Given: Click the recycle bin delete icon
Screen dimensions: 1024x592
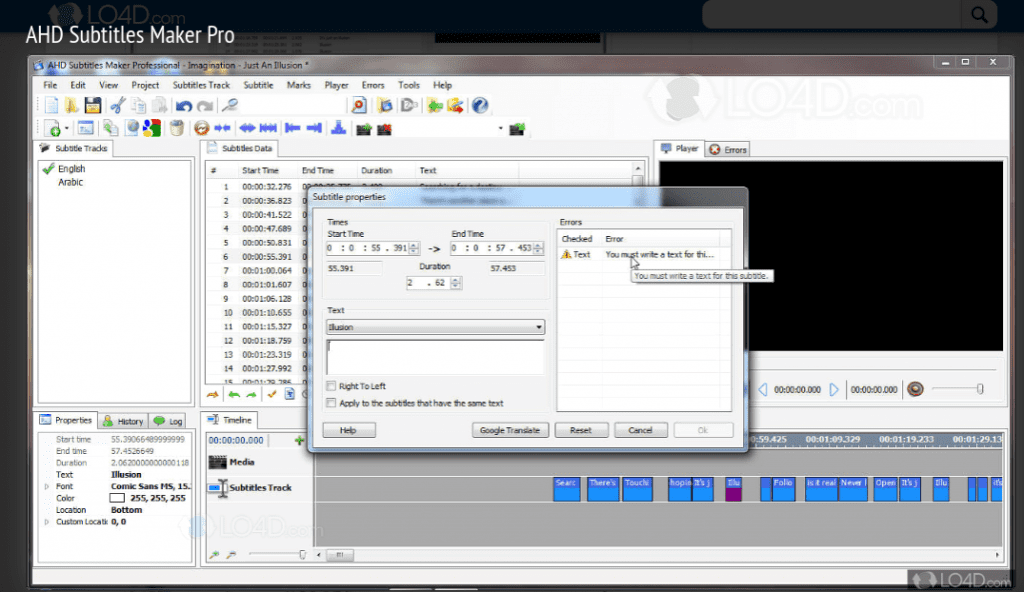Looking at the screenshot, I should pos(176,128).
